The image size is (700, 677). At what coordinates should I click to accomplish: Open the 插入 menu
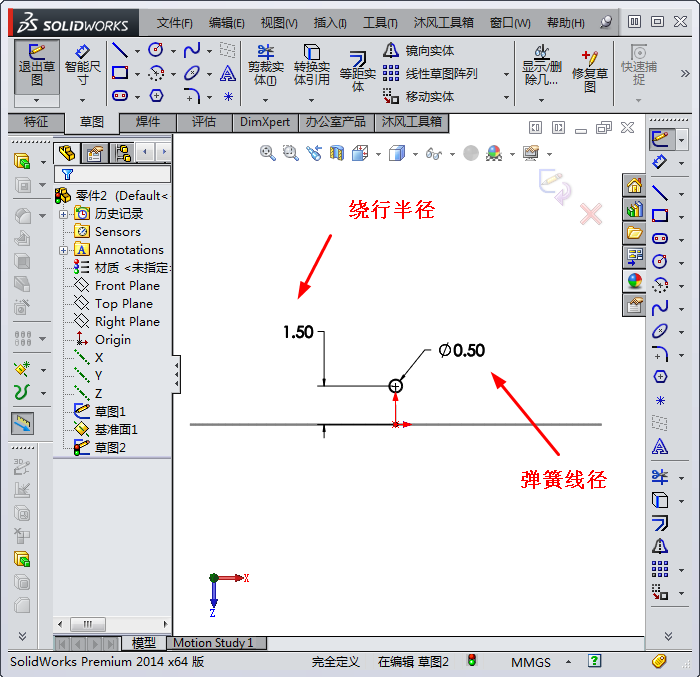[330, 23]
